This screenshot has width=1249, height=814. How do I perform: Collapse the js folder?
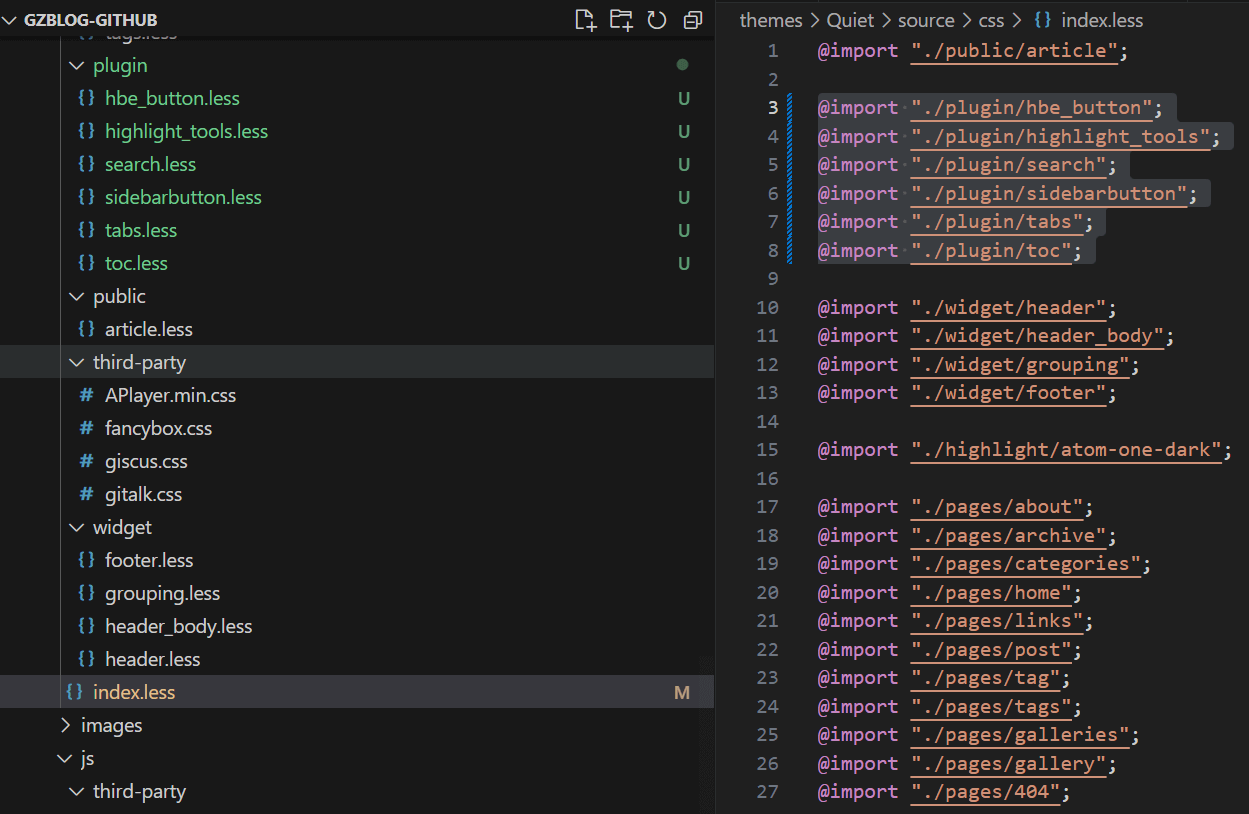click(65, 758)
